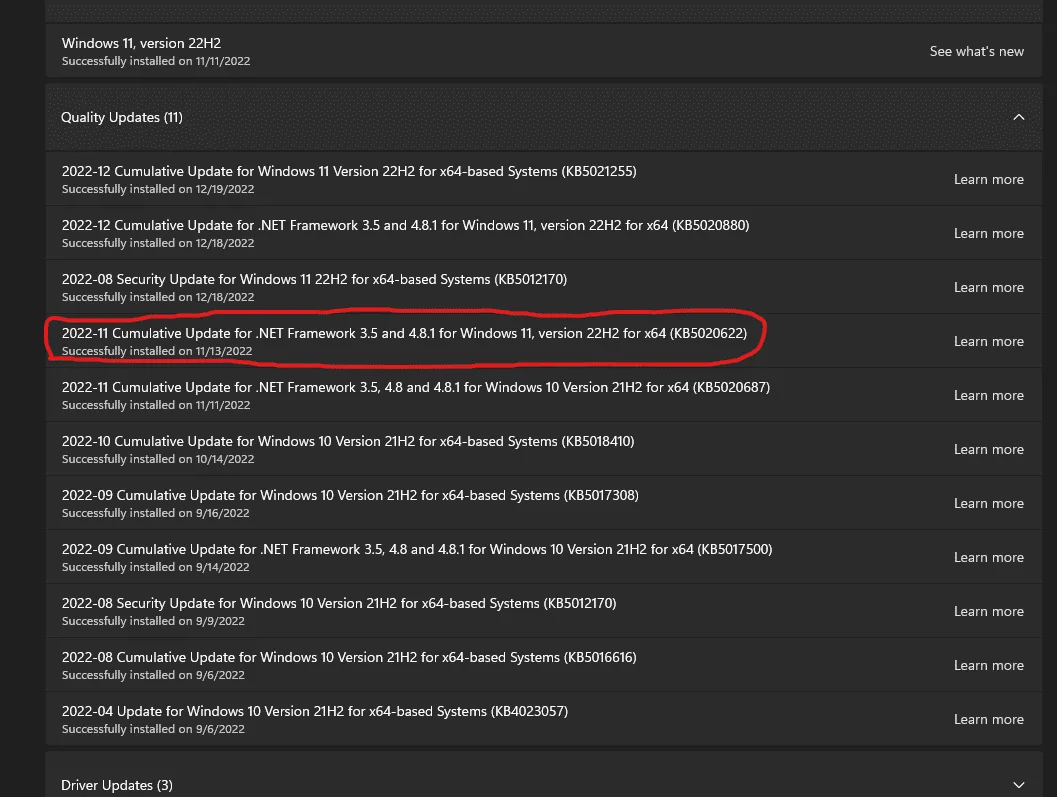Expand the Driver Updates section chevron
This screenshot has height=797, width=1057.
tap(1018, 785)
